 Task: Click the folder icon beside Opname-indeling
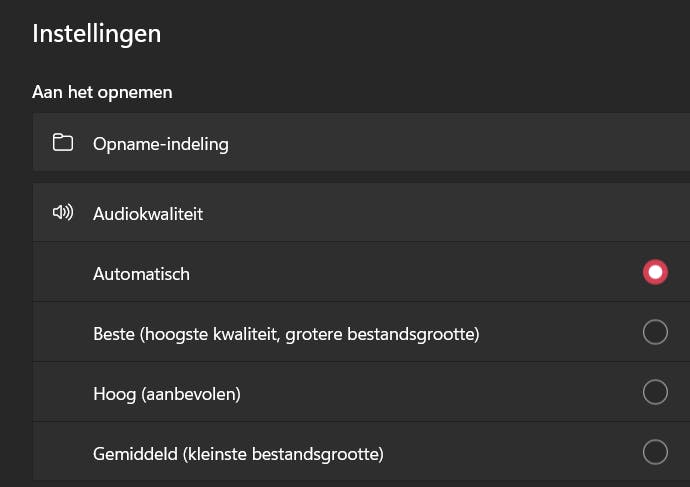pos(63,143)
